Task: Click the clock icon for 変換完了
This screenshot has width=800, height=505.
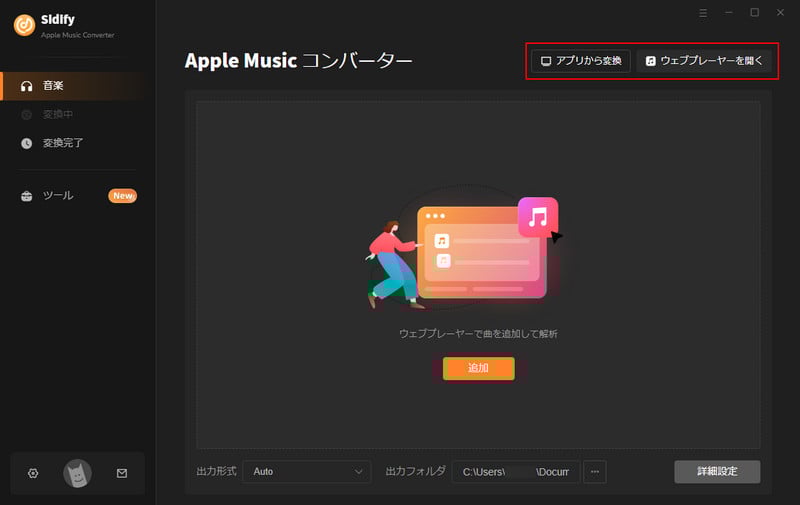Action: tap(27, 144)
